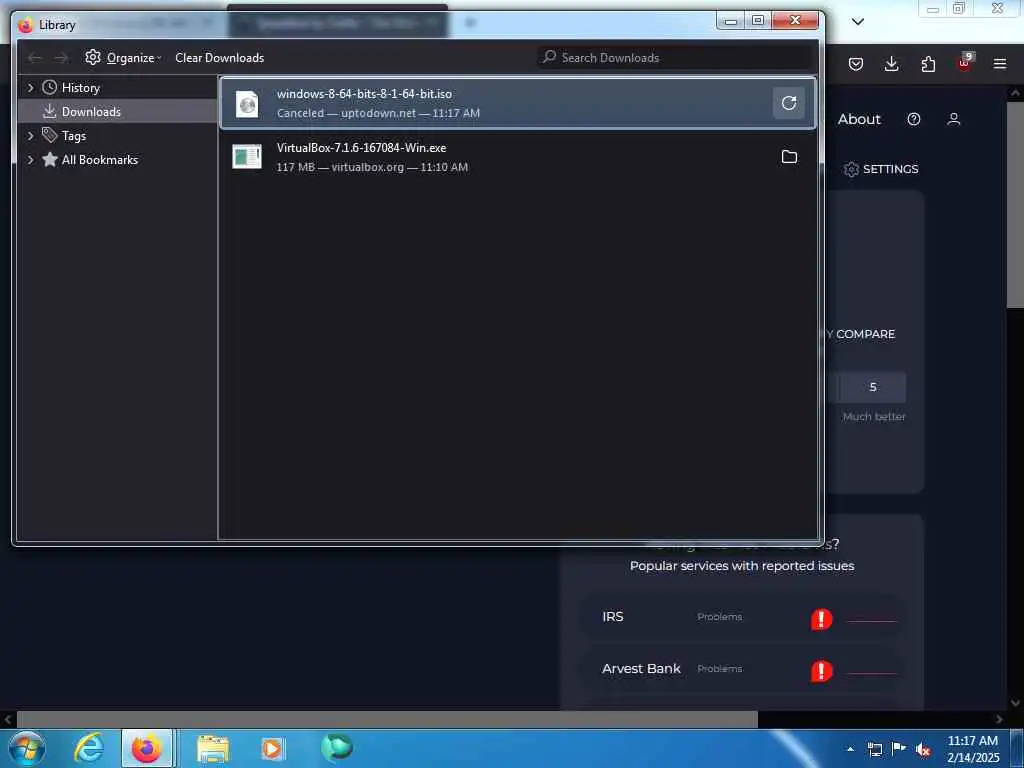
Task: Select Tags in the Library sidebar
Action: pyautogui.click(x=74, y=136)
